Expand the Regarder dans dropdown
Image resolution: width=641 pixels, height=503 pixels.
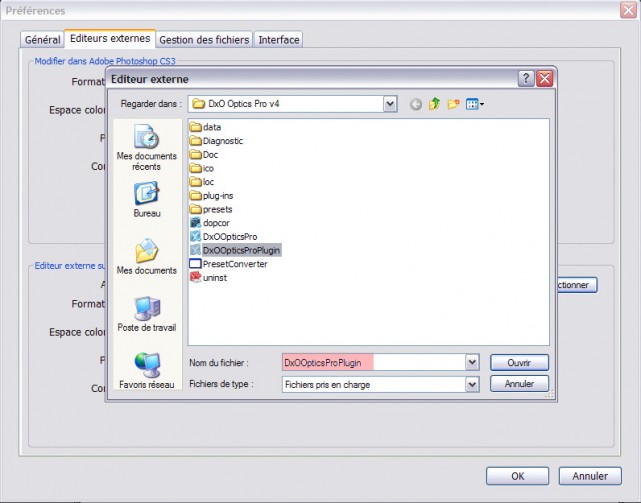tap(390, 104)
